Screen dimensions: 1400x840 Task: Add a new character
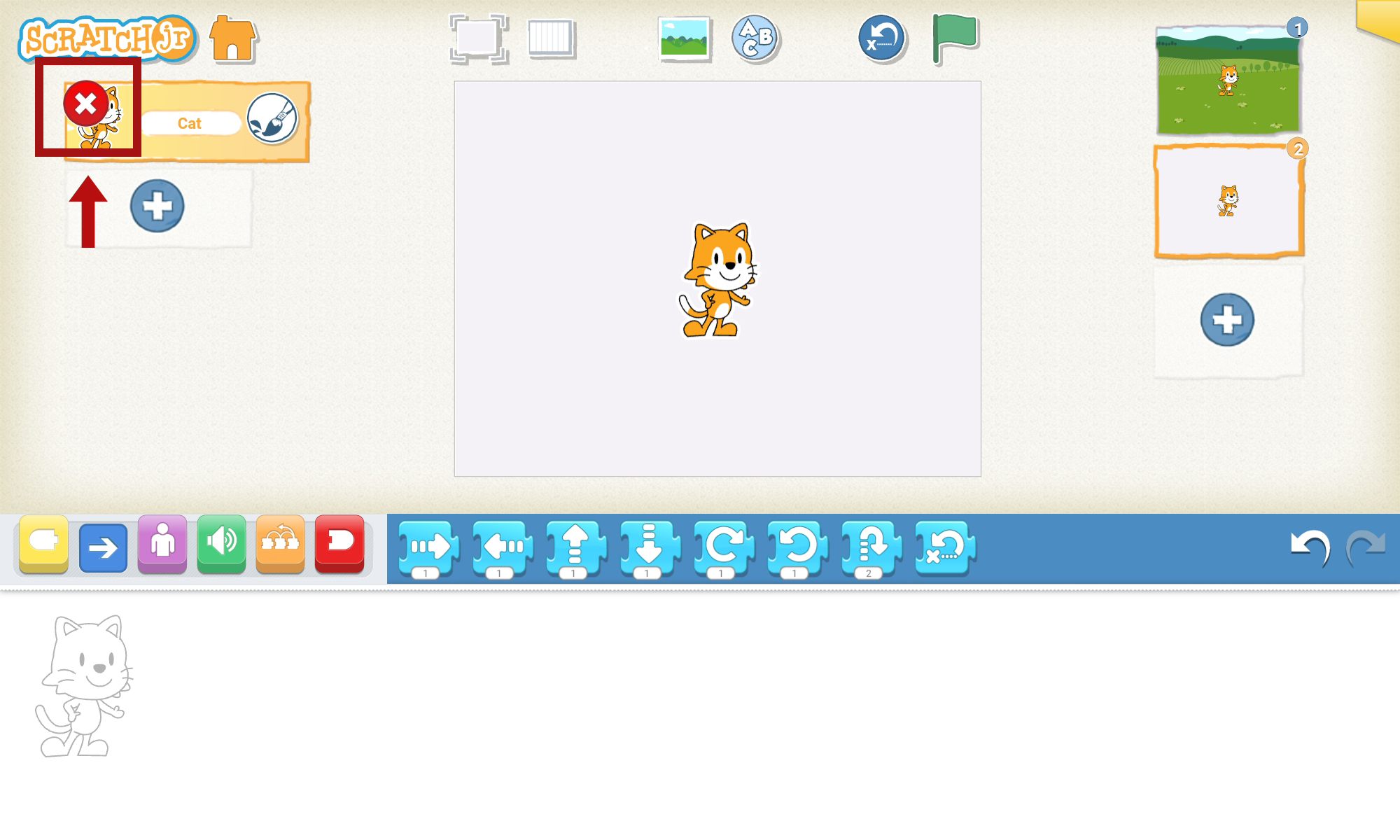click(x=157, y=206)
